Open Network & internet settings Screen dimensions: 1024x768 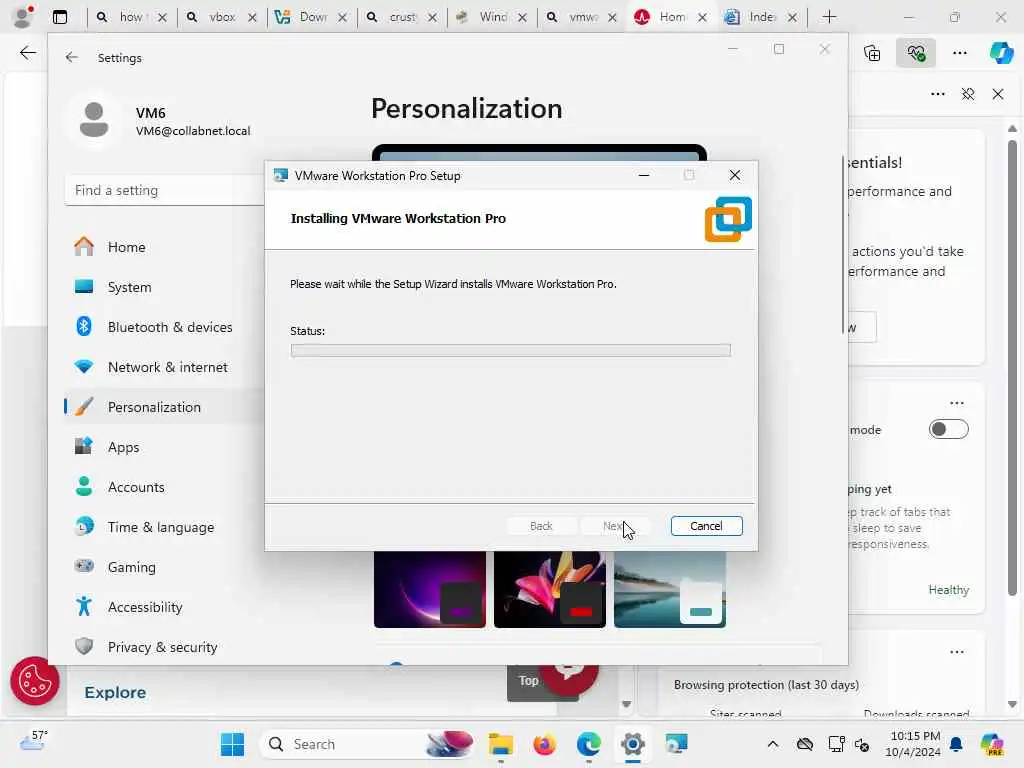[x=165, y=367]
